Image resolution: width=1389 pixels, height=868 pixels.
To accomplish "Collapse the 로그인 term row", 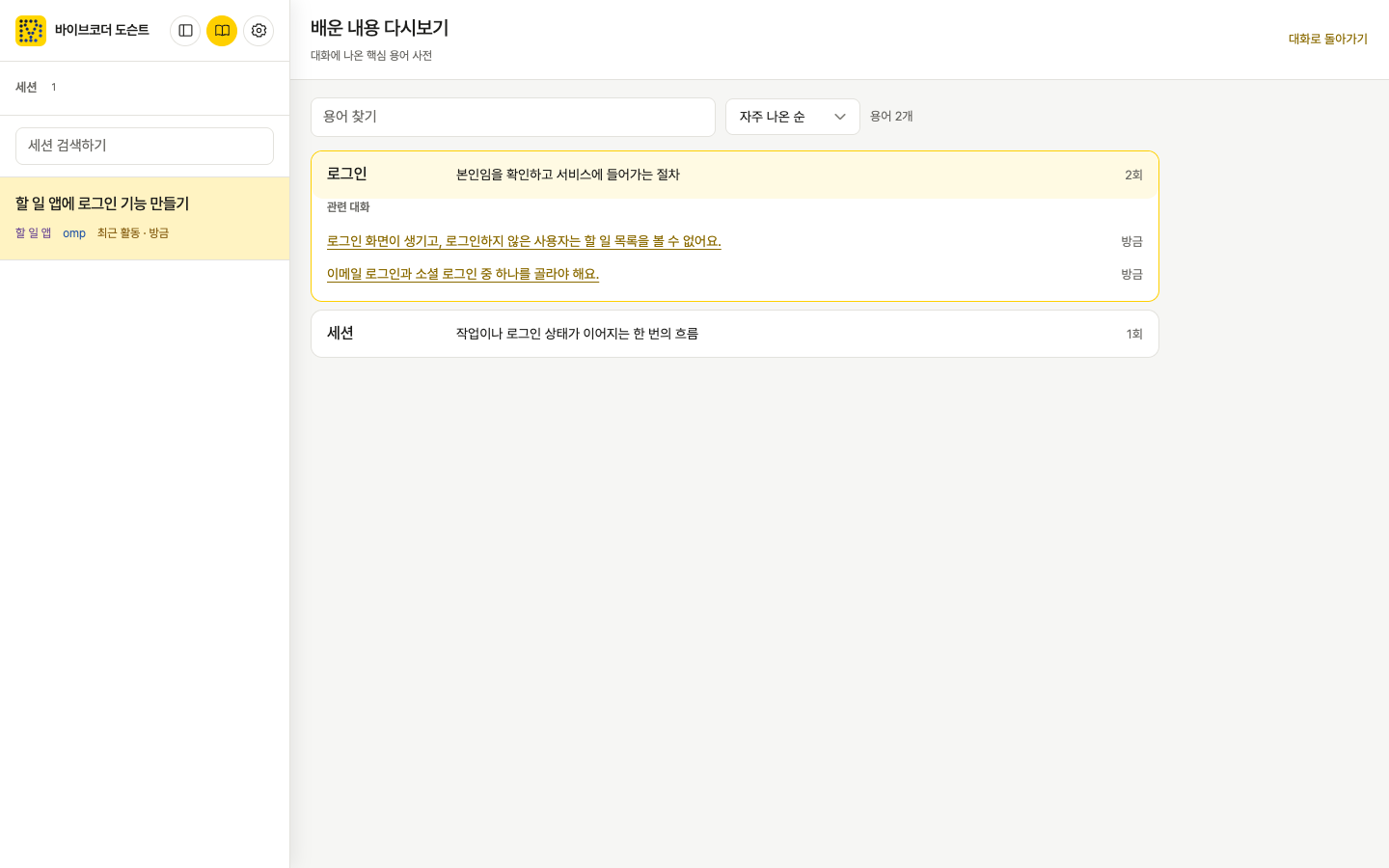I will click(735, 175).
